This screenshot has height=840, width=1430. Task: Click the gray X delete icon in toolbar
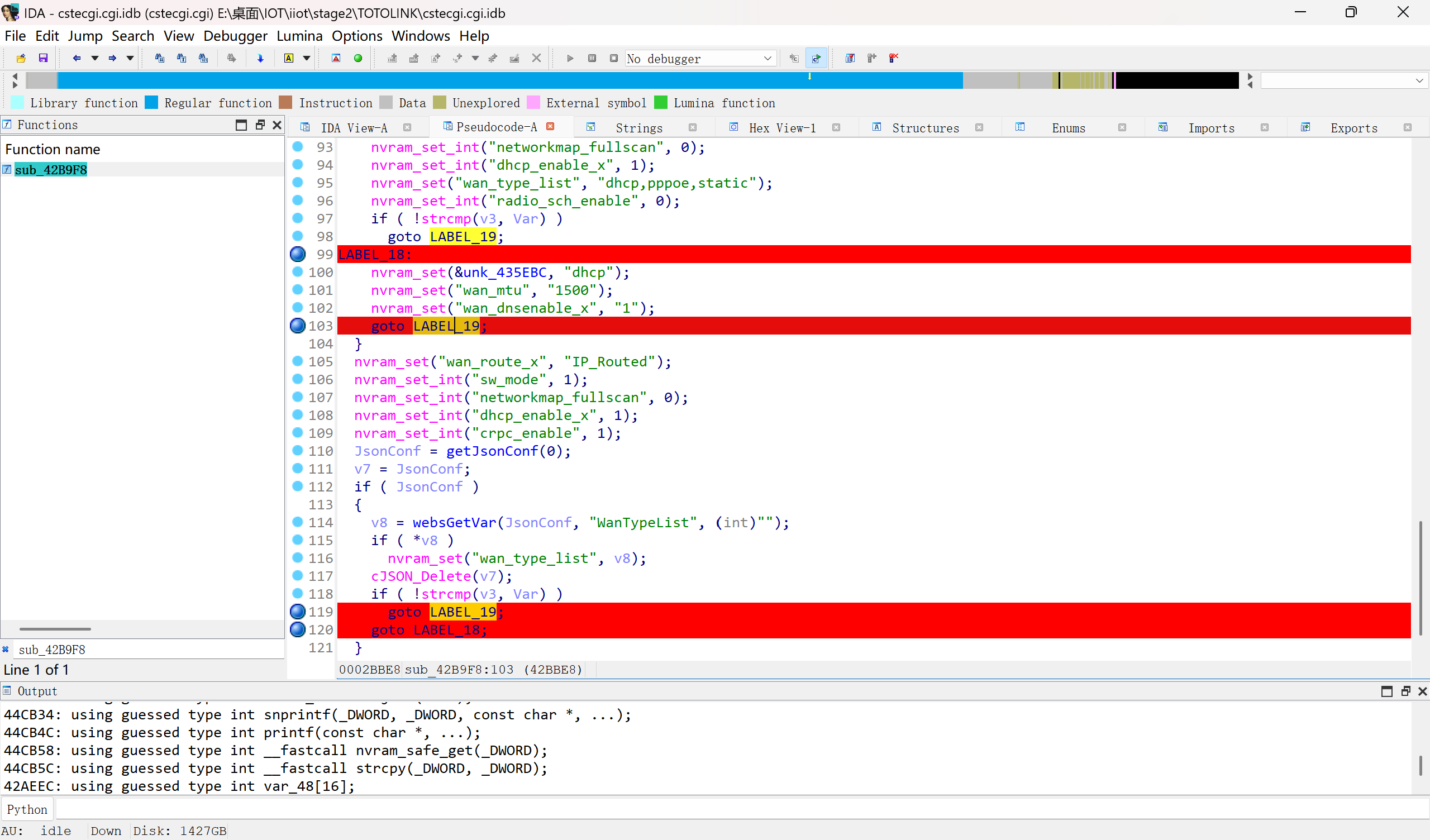[x=536, y=59]
